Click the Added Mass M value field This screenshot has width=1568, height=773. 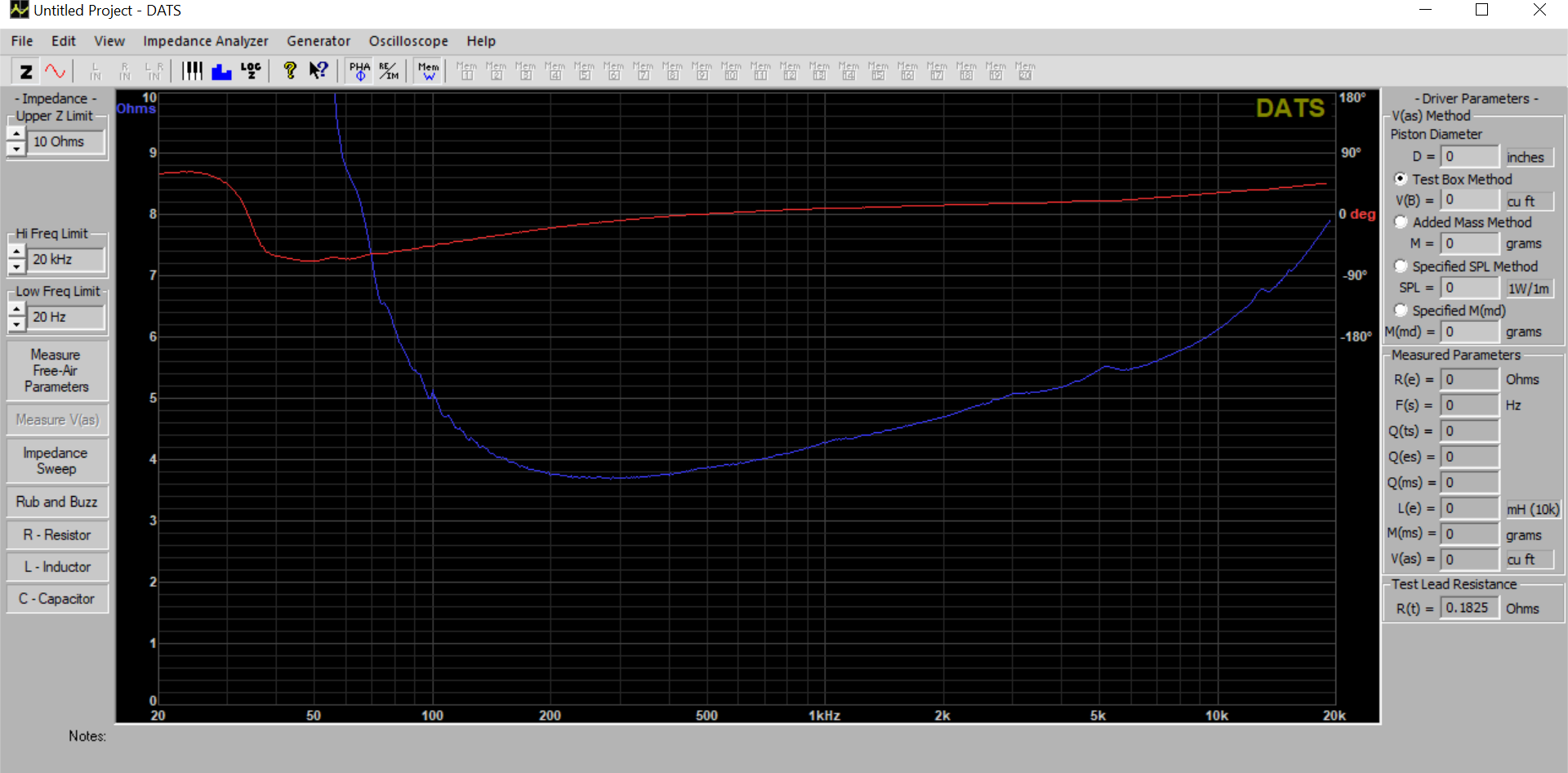1470,244
